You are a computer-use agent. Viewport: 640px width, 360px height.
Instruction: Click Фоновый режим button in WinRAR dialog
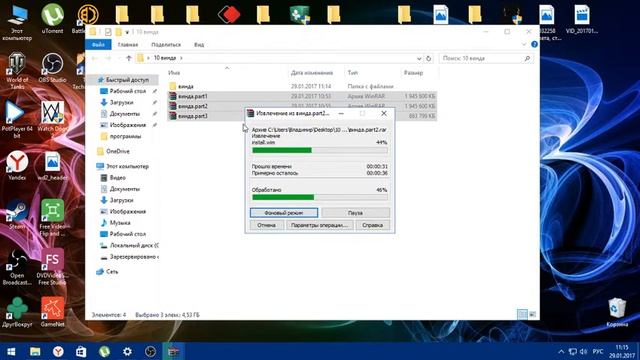tap(284, 213)
